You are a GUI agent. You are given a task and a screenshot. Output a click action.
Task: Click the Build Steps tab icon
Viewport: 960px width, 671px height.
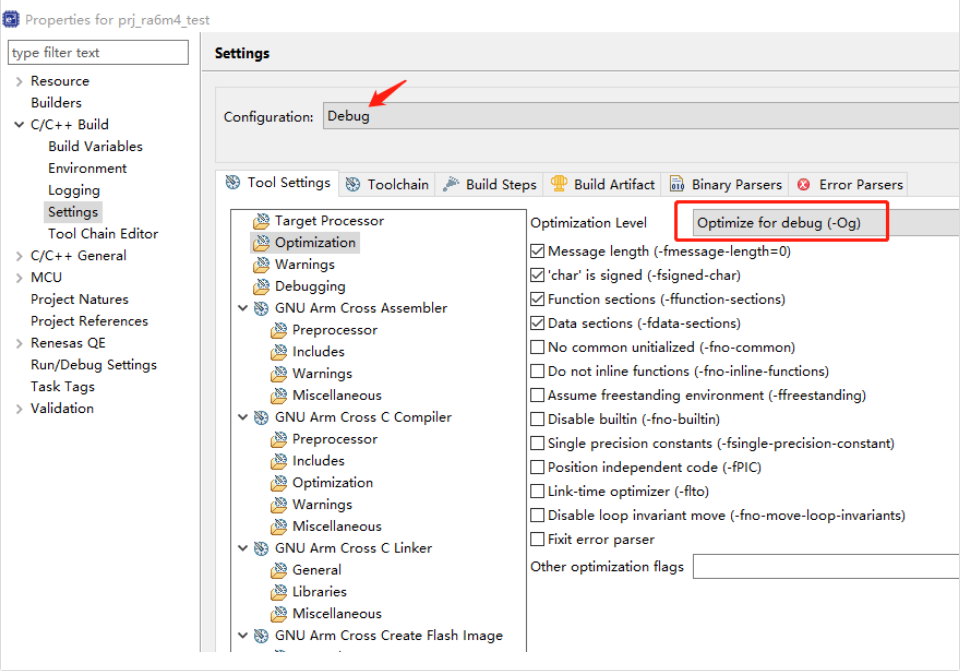click(451, 184)
